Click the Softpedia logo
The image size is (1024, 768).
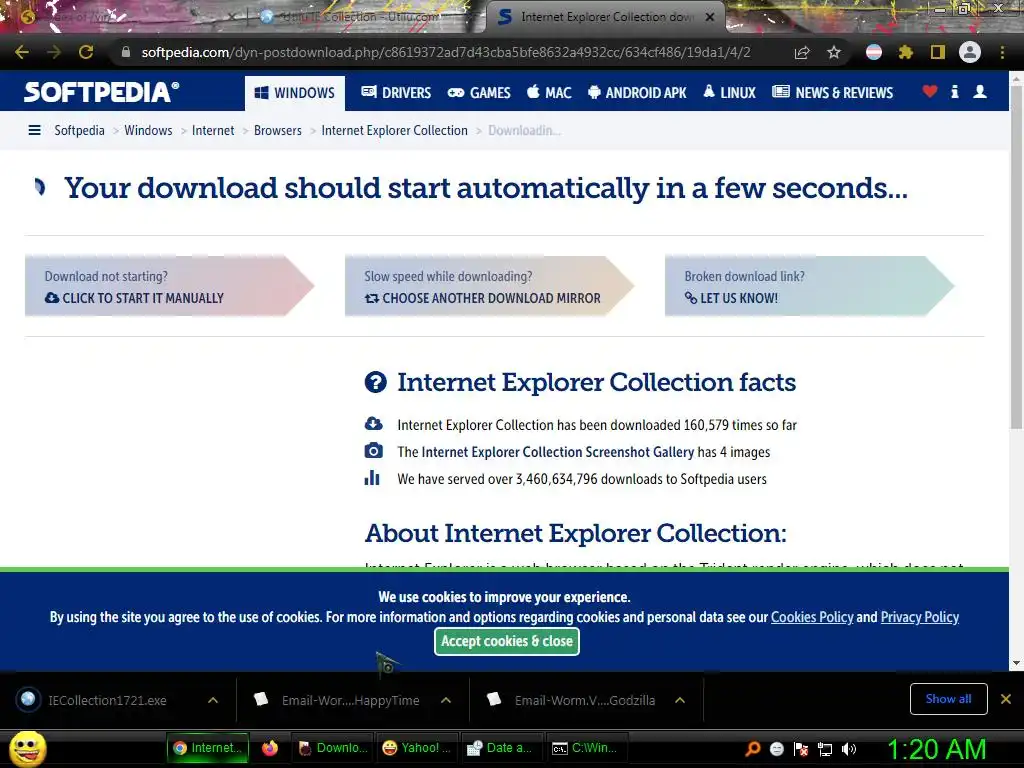coord(101,92)
